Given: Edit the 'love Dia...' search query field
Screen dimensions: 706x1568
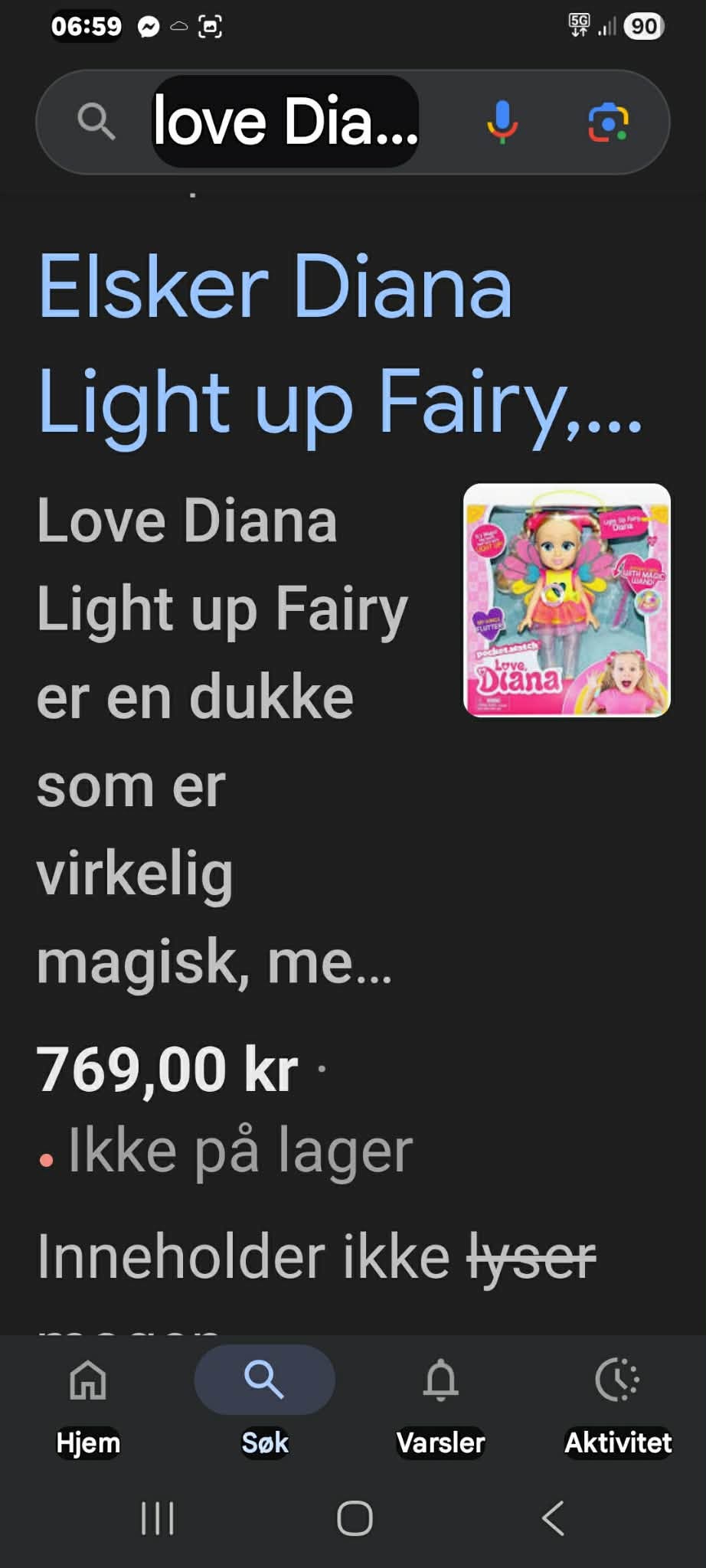Looking at the screenshot, I should coord(286,121).
